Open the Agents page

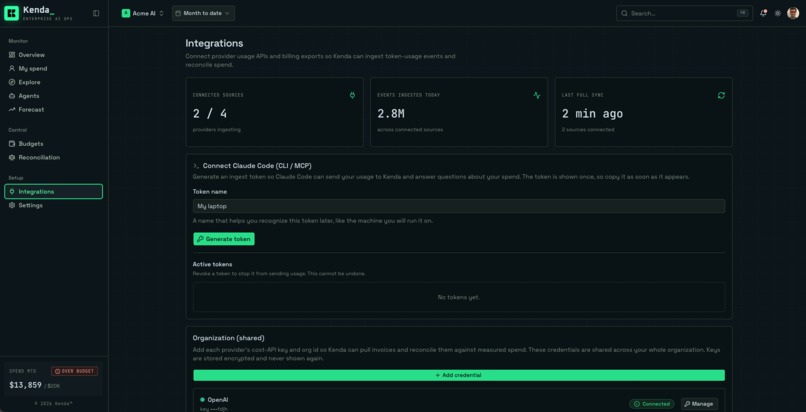point(53,96)
